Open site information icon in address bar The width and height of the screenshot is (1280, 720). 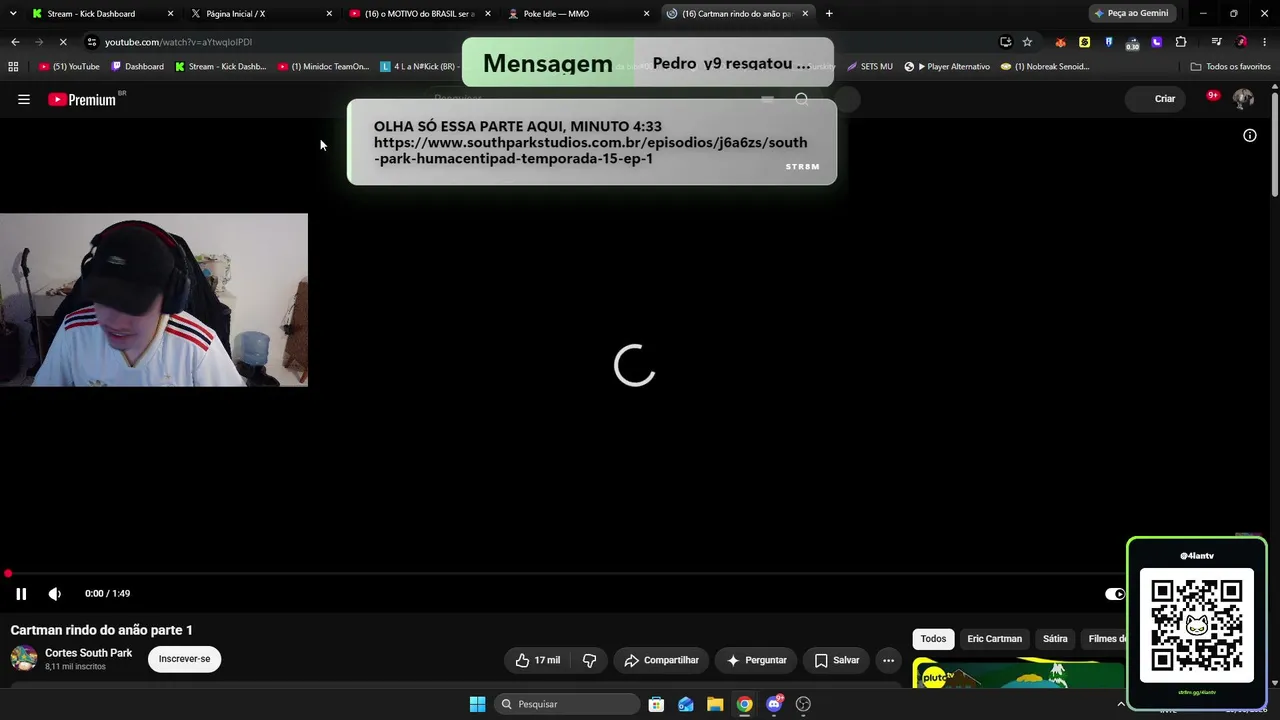(92, 42)
